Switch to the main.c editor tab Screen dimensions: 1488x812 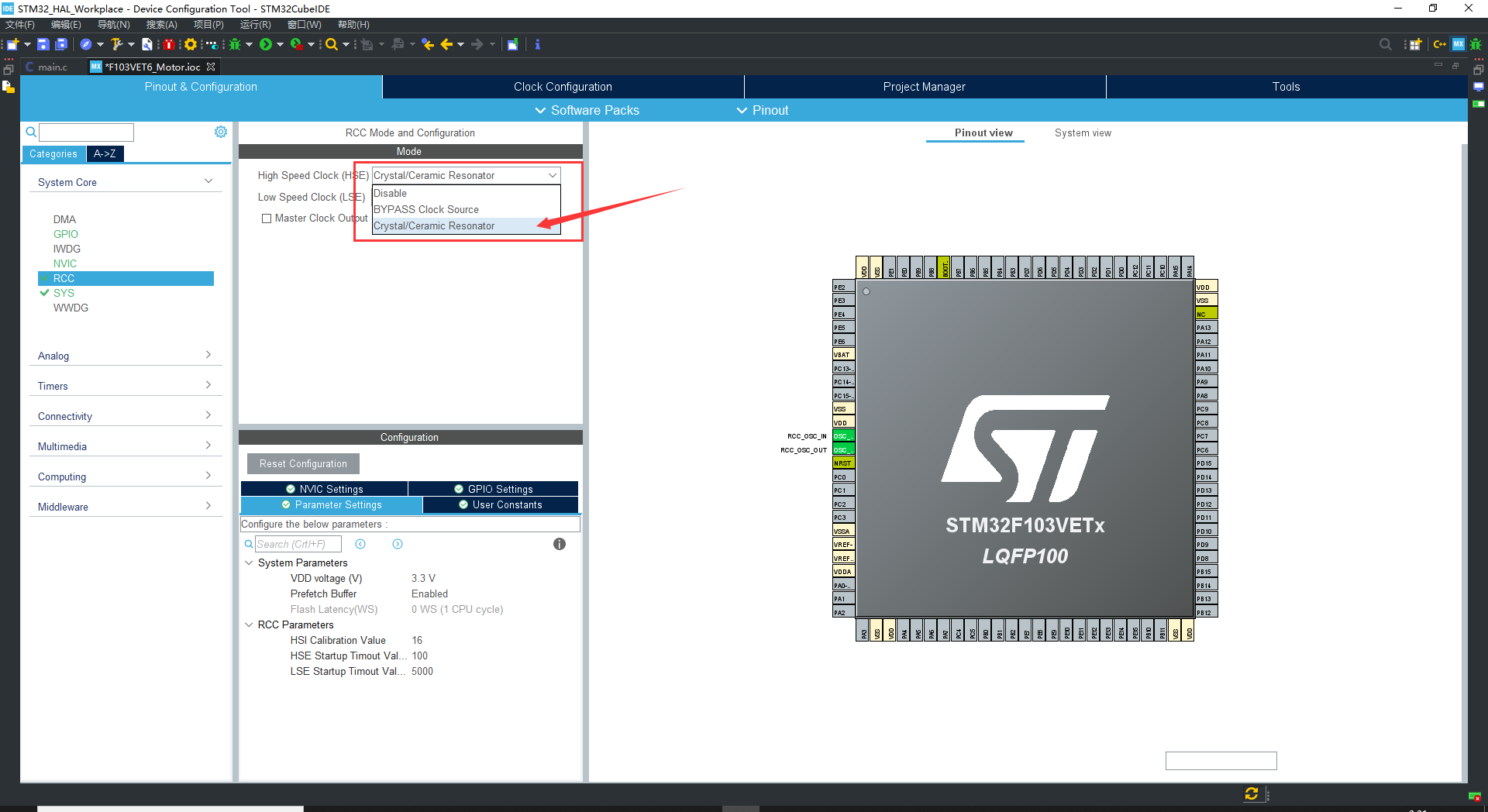pos(51,67)
